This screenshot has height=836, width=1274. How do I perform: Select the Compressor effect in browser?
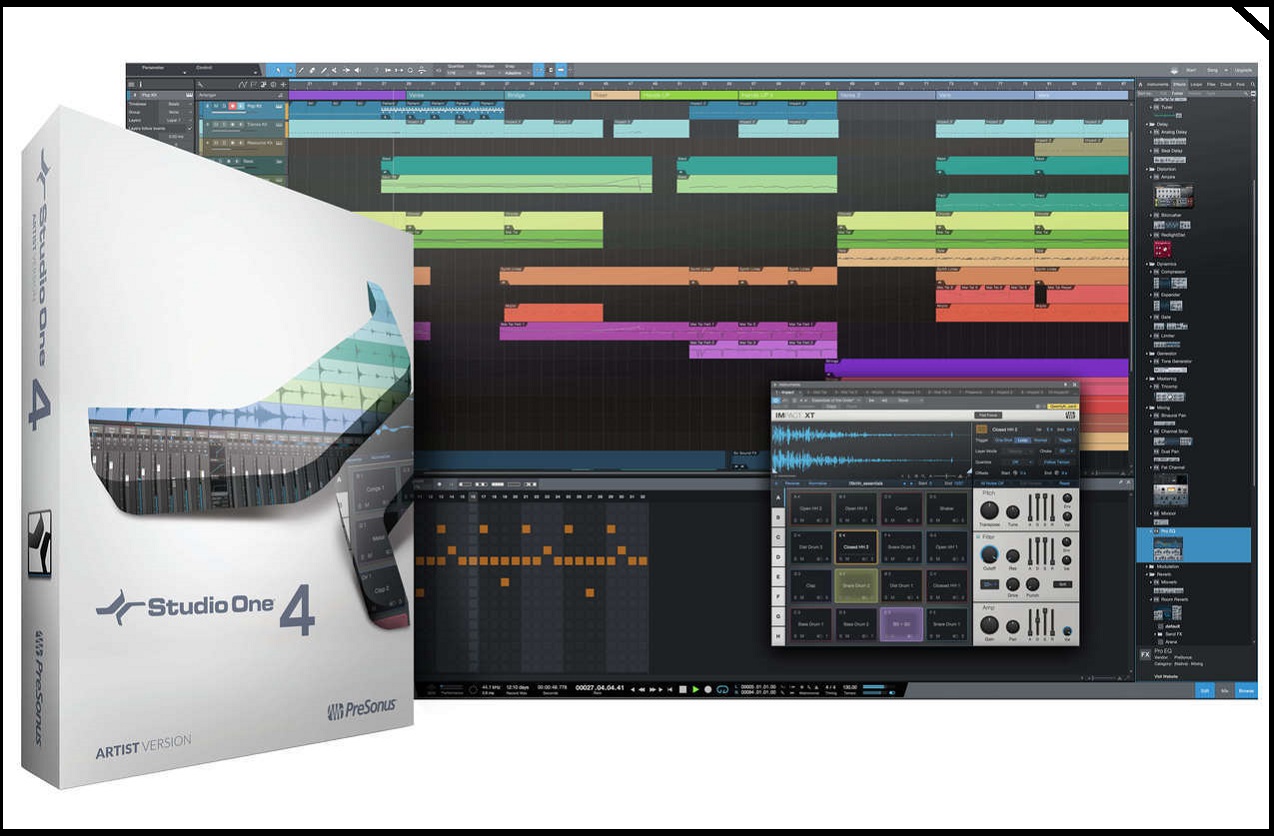click(1174, 272)
